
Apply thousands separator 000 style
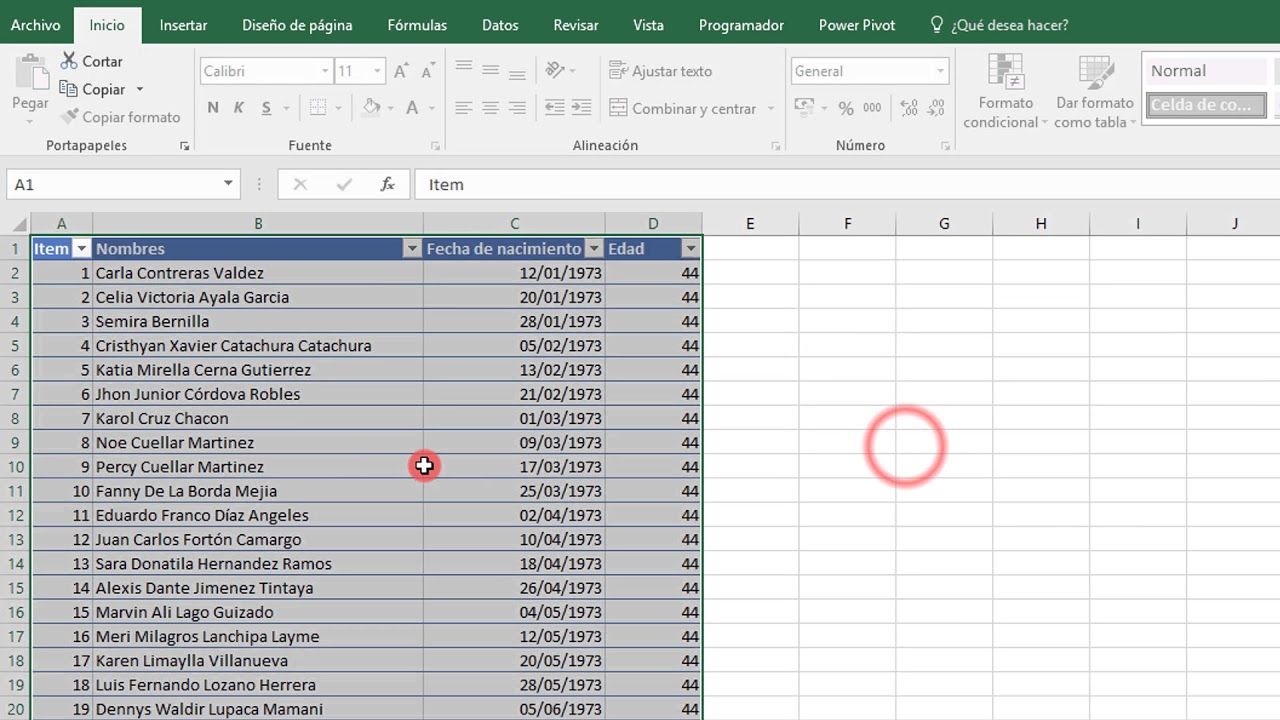pyautogui.click(x=872, y=108)
